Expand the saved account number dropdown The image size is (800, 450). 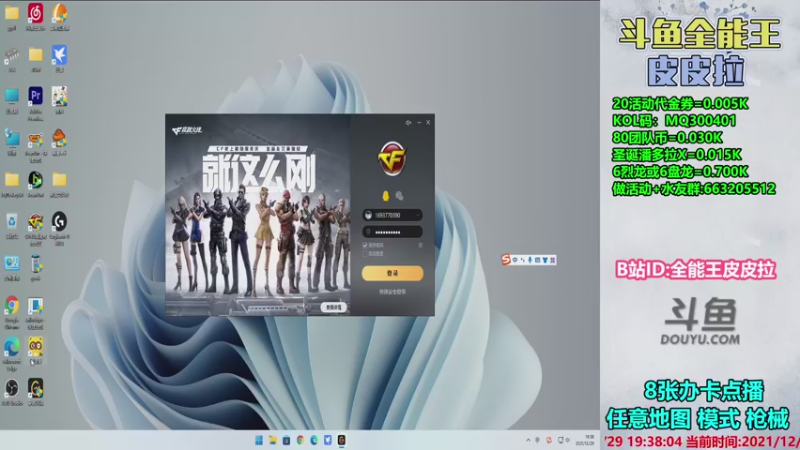click(418, 215)
